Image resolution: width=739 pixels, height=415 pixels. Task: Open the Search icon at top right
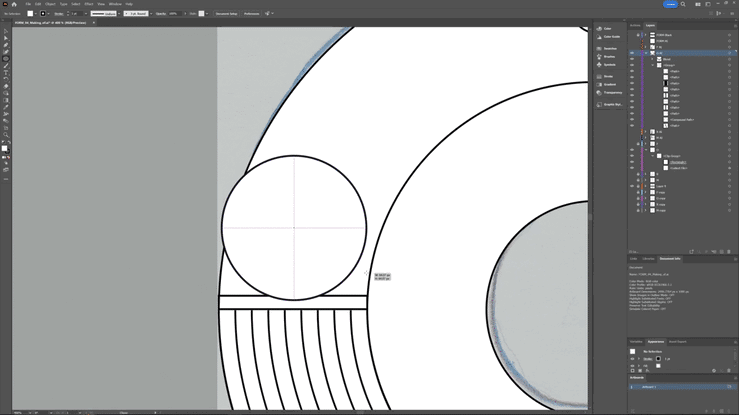tap(683, 4)
